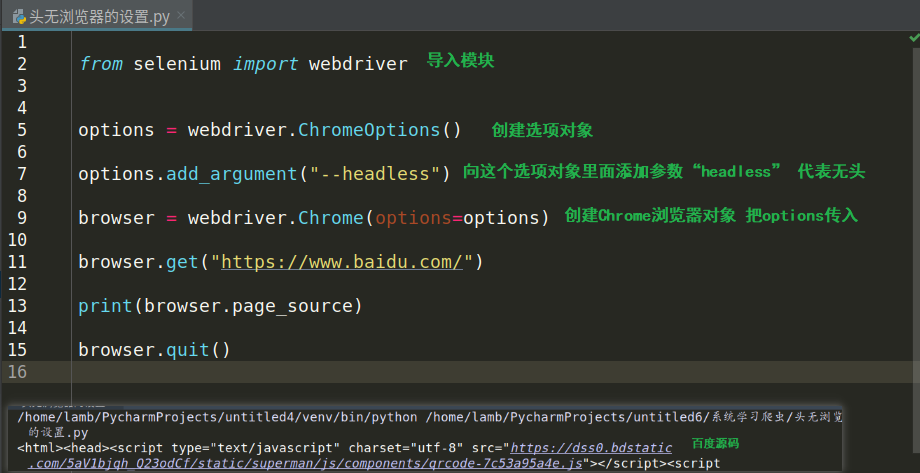This screenshot has height=473, width=920.
Task: Click line number 9 in gutter
Action: point(22,218)
